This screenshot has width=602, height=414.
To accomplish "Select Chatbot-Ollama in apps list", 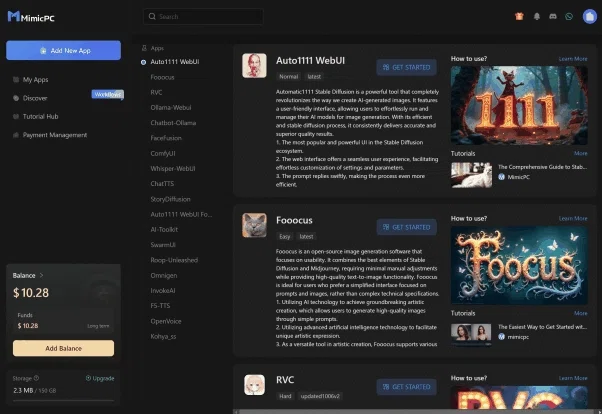I will [x=173, y=123].
